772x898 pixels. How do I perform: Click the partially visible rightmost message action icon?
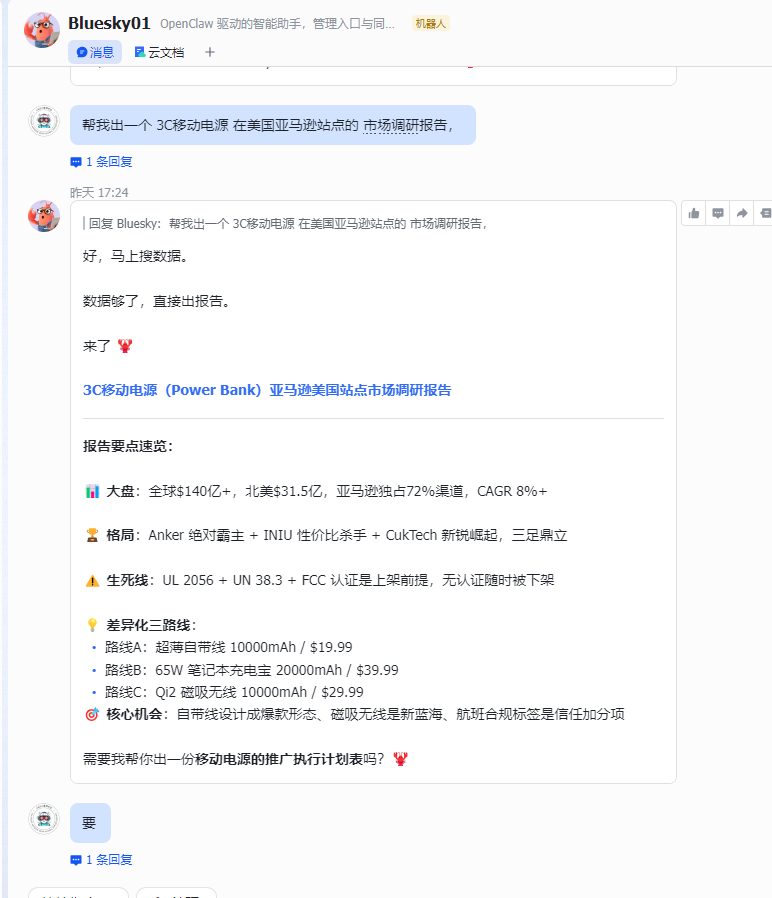765,213
